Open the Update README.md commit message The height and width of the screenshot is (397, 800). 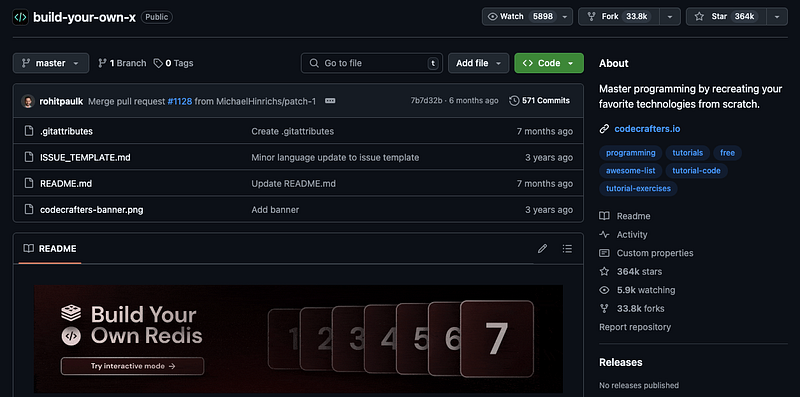point(293,183)
